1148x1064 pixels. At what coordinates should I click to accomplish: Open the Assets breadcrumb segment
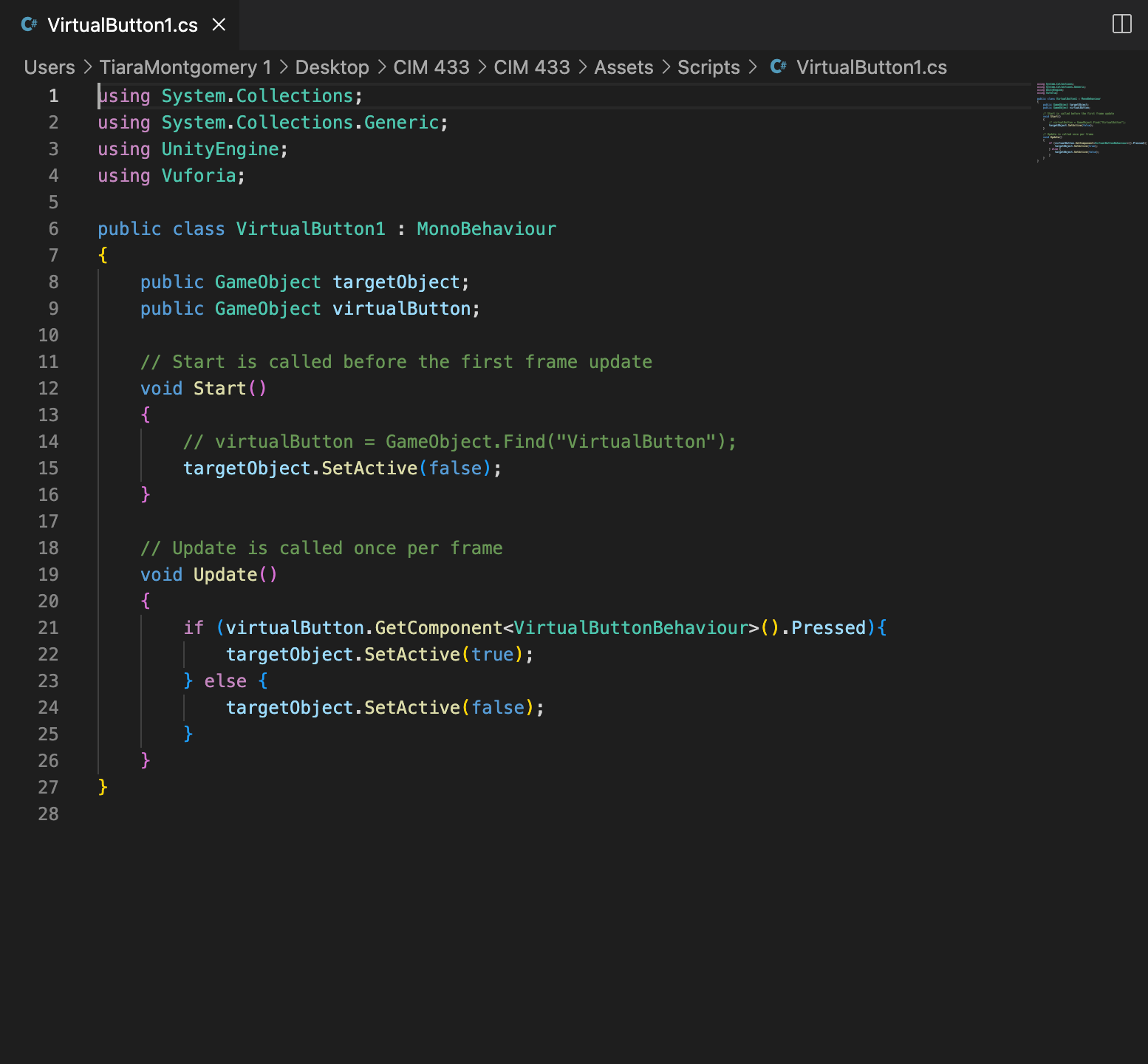[623, 67]
